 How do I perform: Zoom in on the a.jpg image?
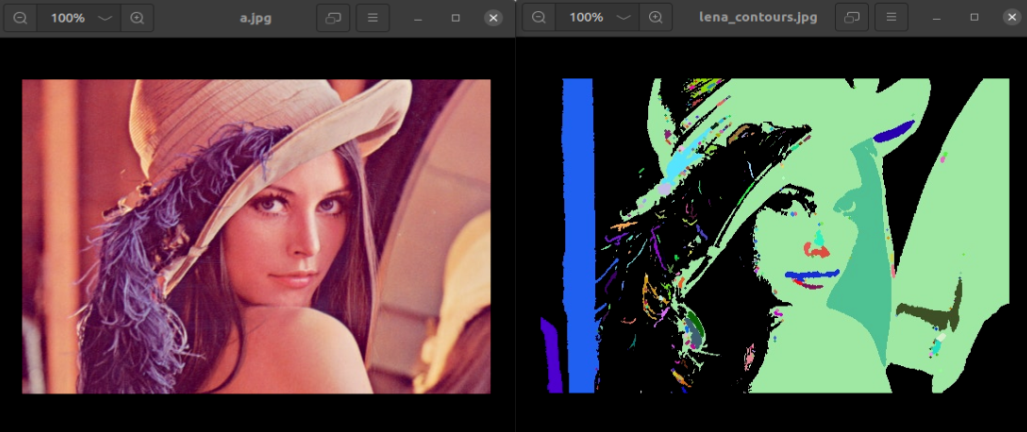point(137,18)
